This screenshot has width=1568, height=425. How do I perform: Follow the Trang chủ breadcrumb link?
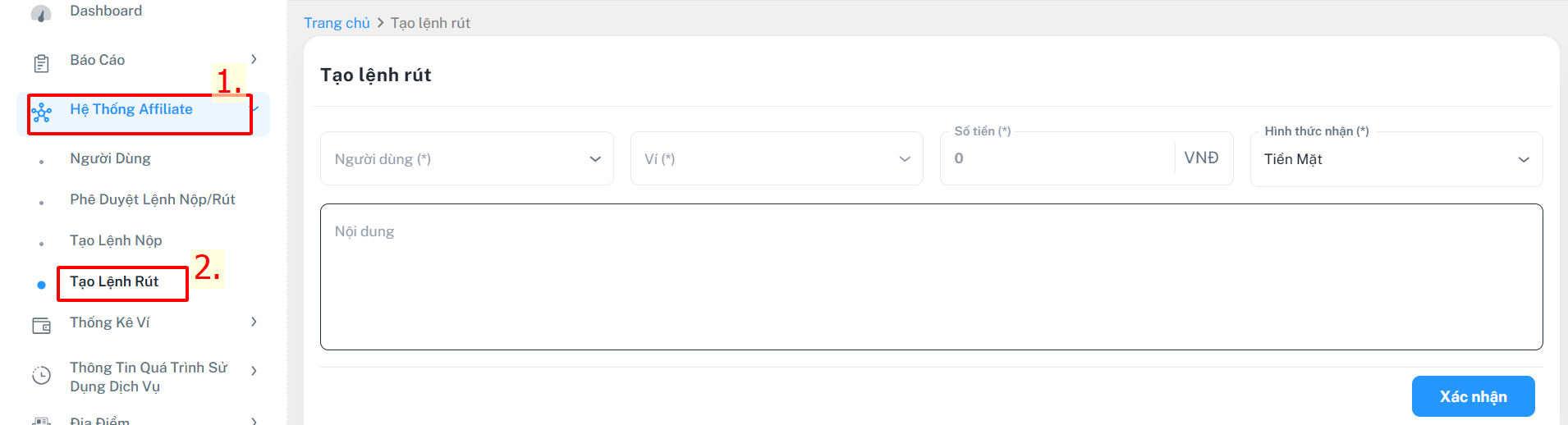[x=337, y=23]
